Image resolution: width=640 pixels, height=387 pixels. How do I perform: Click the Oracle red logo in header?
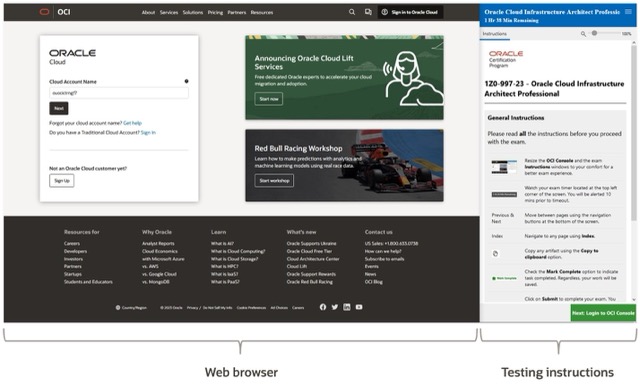pyautogui.click(x=44, y=12)
